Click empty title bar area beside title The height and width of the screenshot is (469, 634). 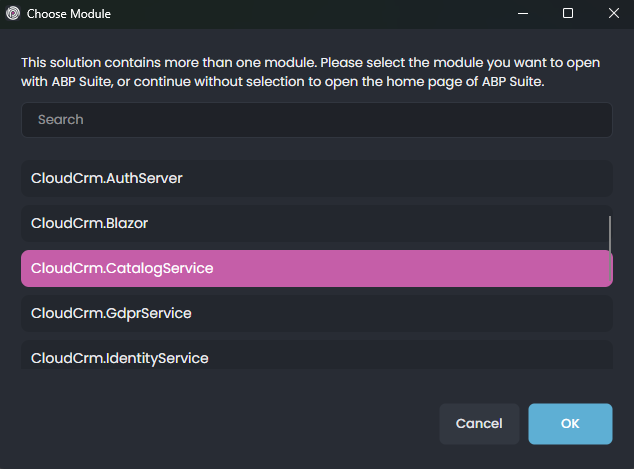[300, 14]
